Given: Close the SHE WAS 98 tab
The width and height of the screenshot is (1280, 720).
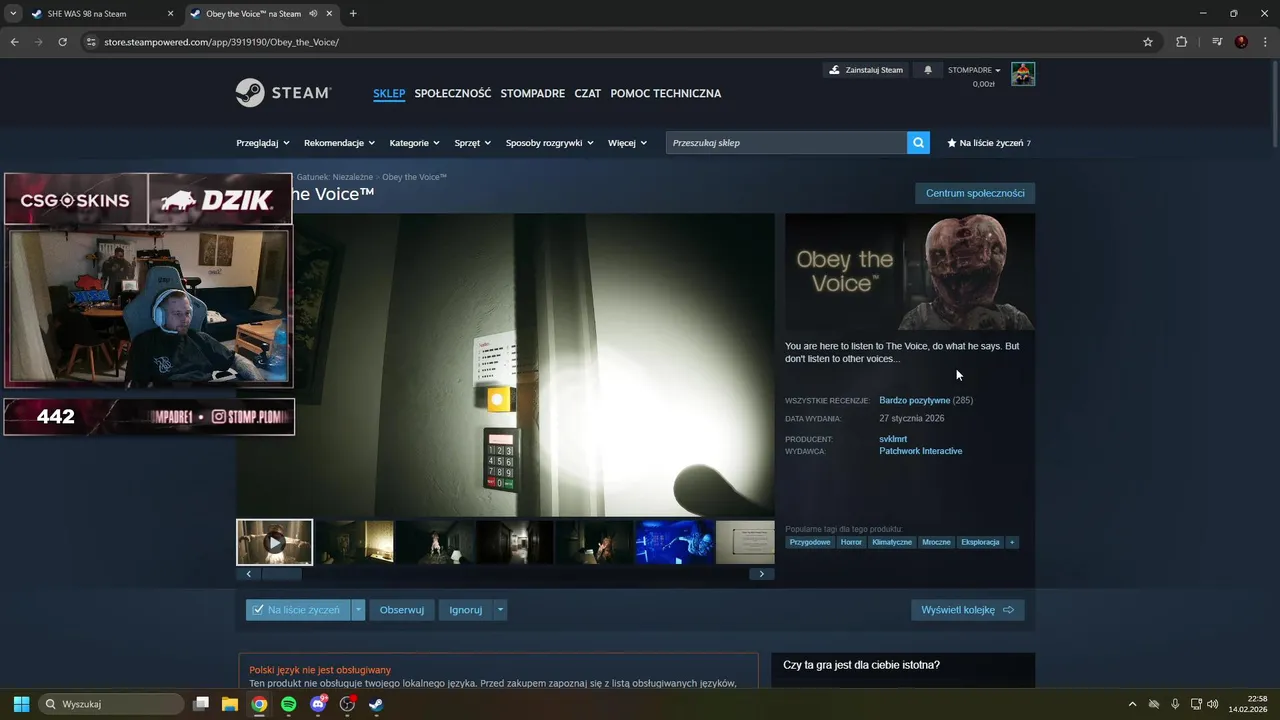Looking at the screenshot, I should pyautogui.click(x=170, y=14).
